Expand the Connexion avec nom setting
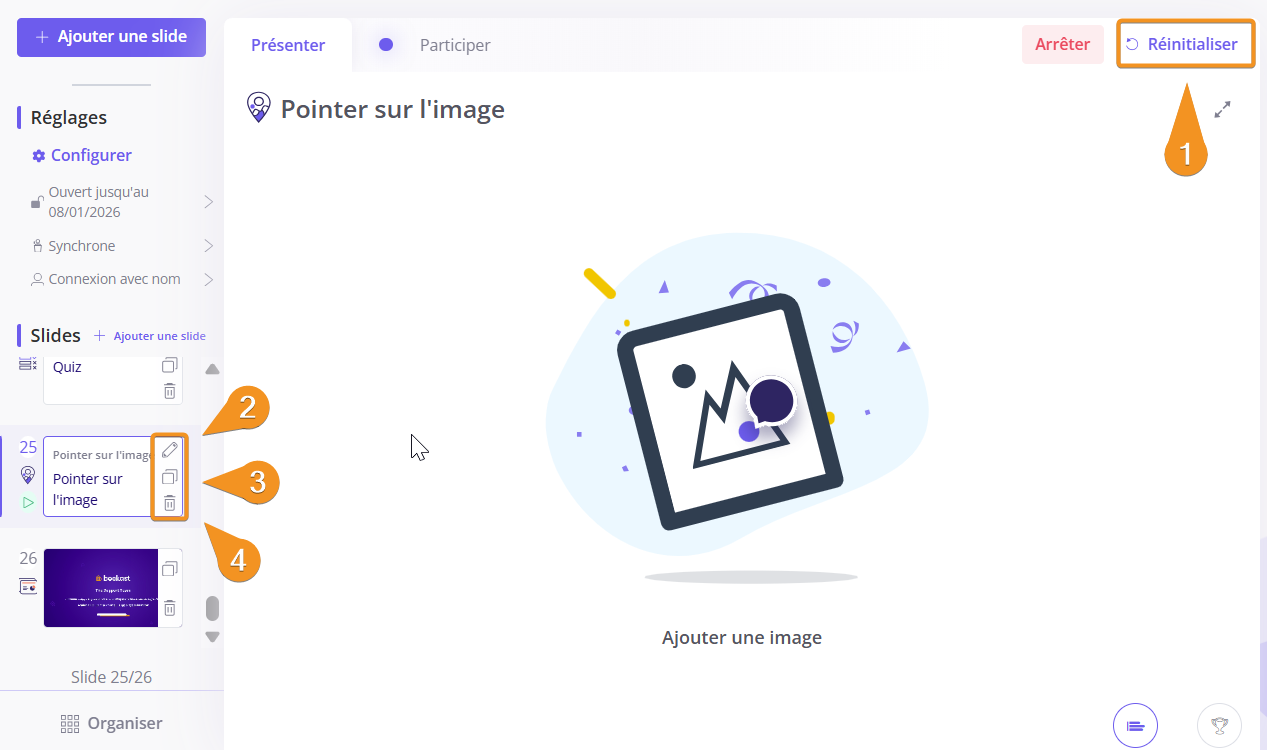This screenshot has height=750, width=1267. 209,279
